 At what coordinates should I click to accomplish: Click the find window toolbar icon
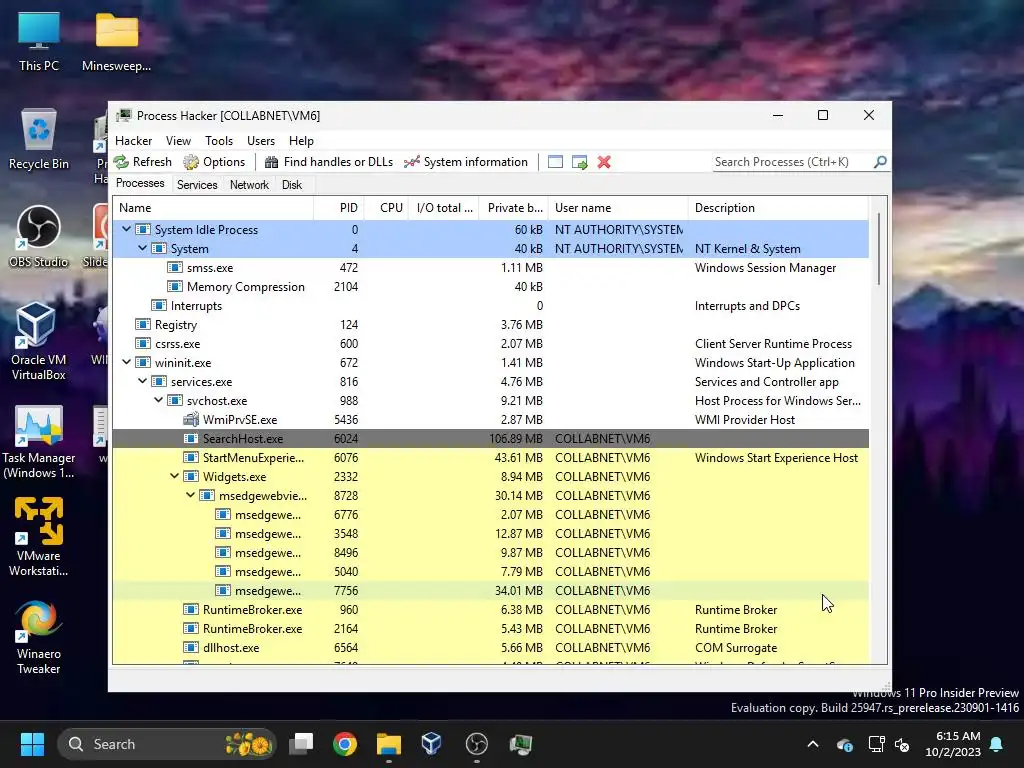[555, 162]
